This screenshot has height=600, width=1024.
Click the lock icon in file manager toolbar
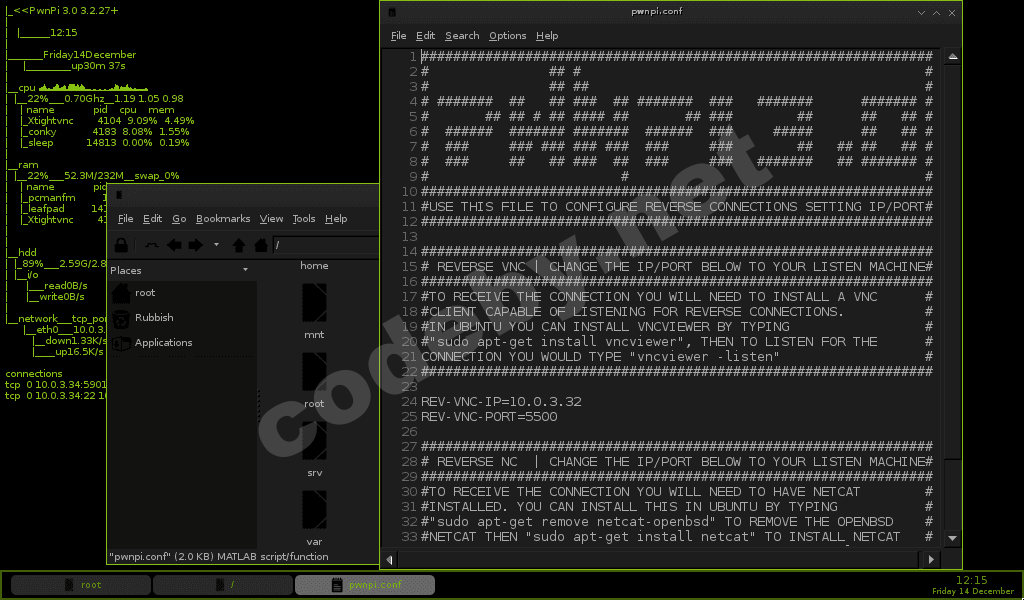pyautogui.click(x=121, y=245)
